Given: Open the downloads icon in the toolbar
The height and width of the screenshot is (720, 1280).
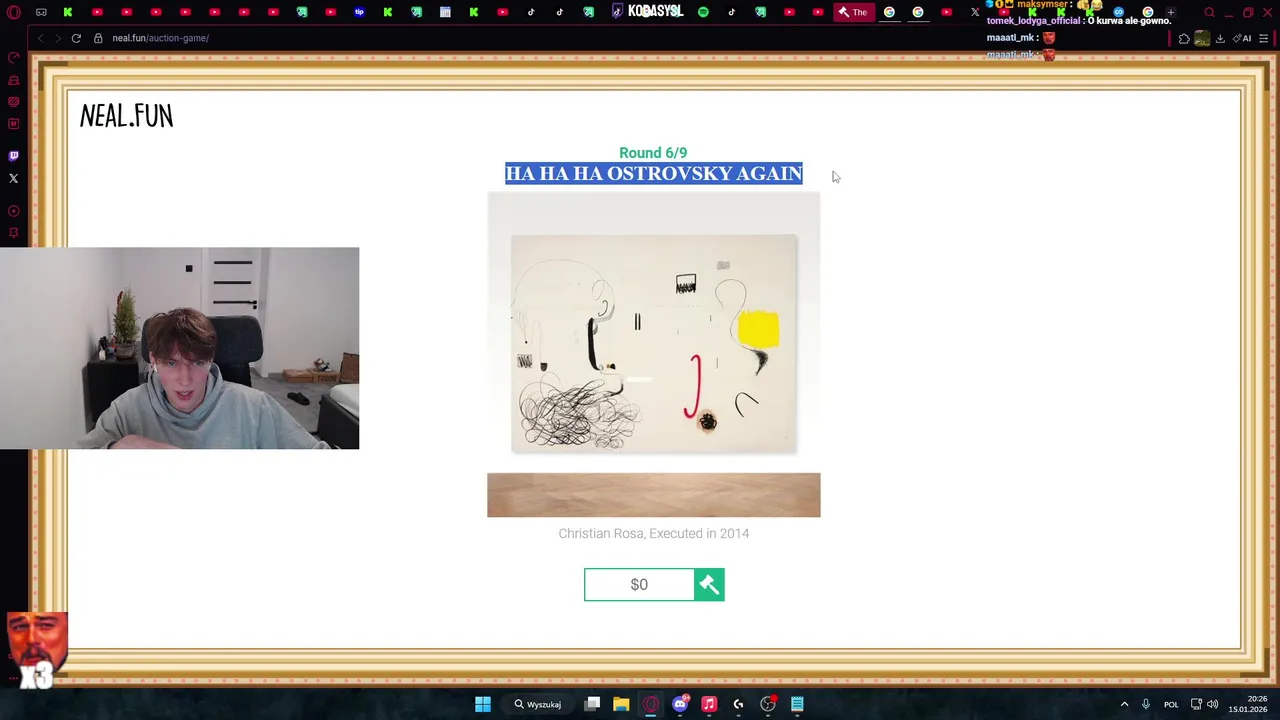Looking at the screenshot, I should click(x=1220, y=38).
